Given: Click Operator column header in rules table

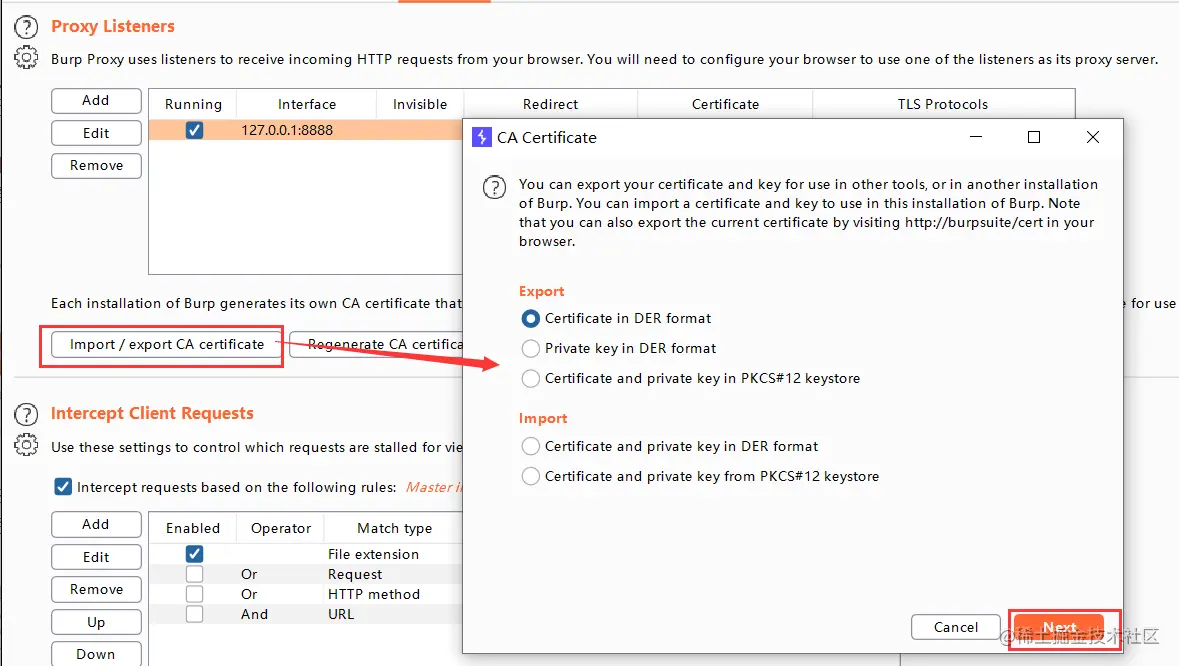Looking at the screenshot, I should click(280, 528).
